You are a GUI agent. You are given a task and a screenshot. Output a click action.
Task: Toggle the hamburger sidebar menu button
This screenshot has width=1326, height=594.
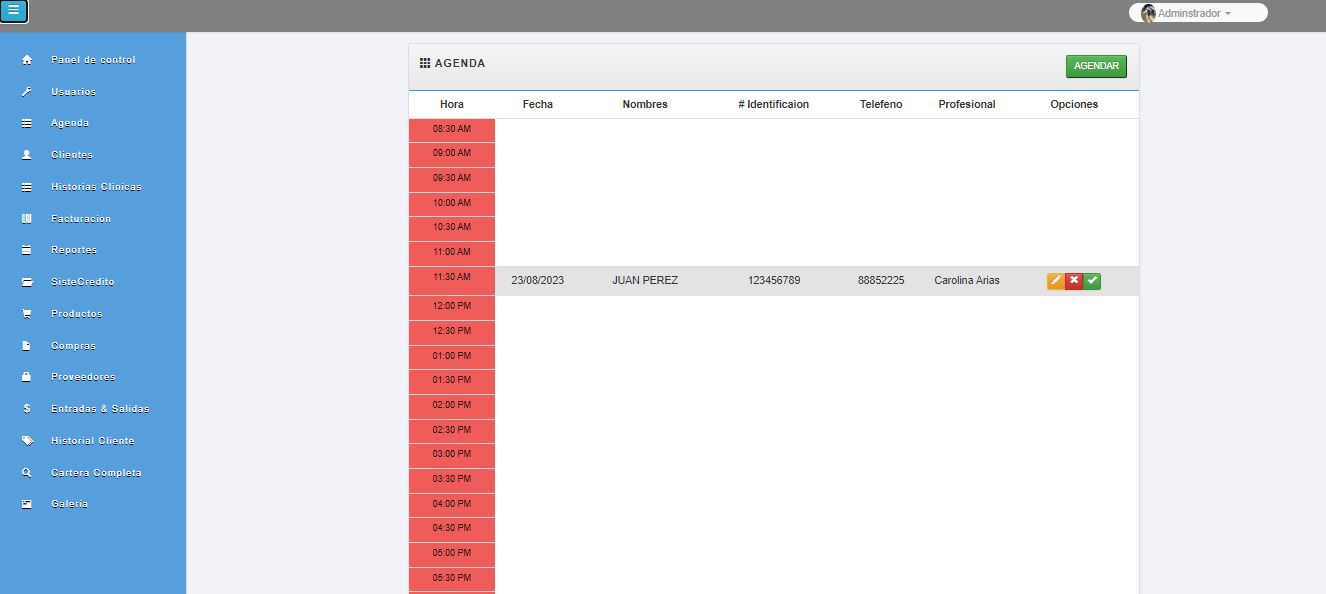pyautogui.click(x=14, y=11)
